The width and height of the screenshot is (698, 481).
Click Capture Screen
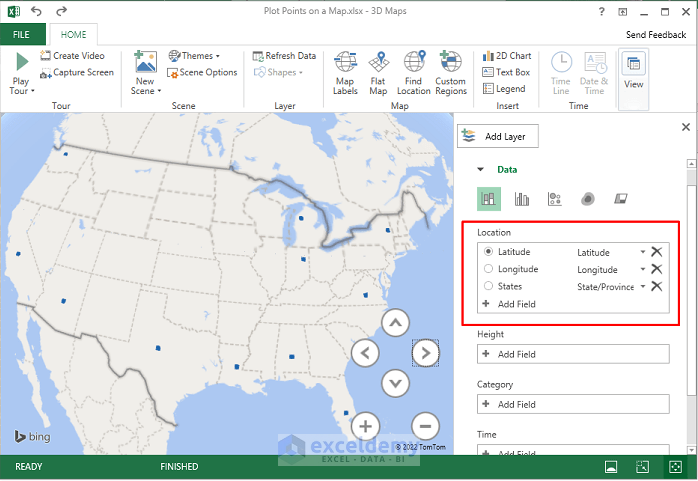pos(77,73)
